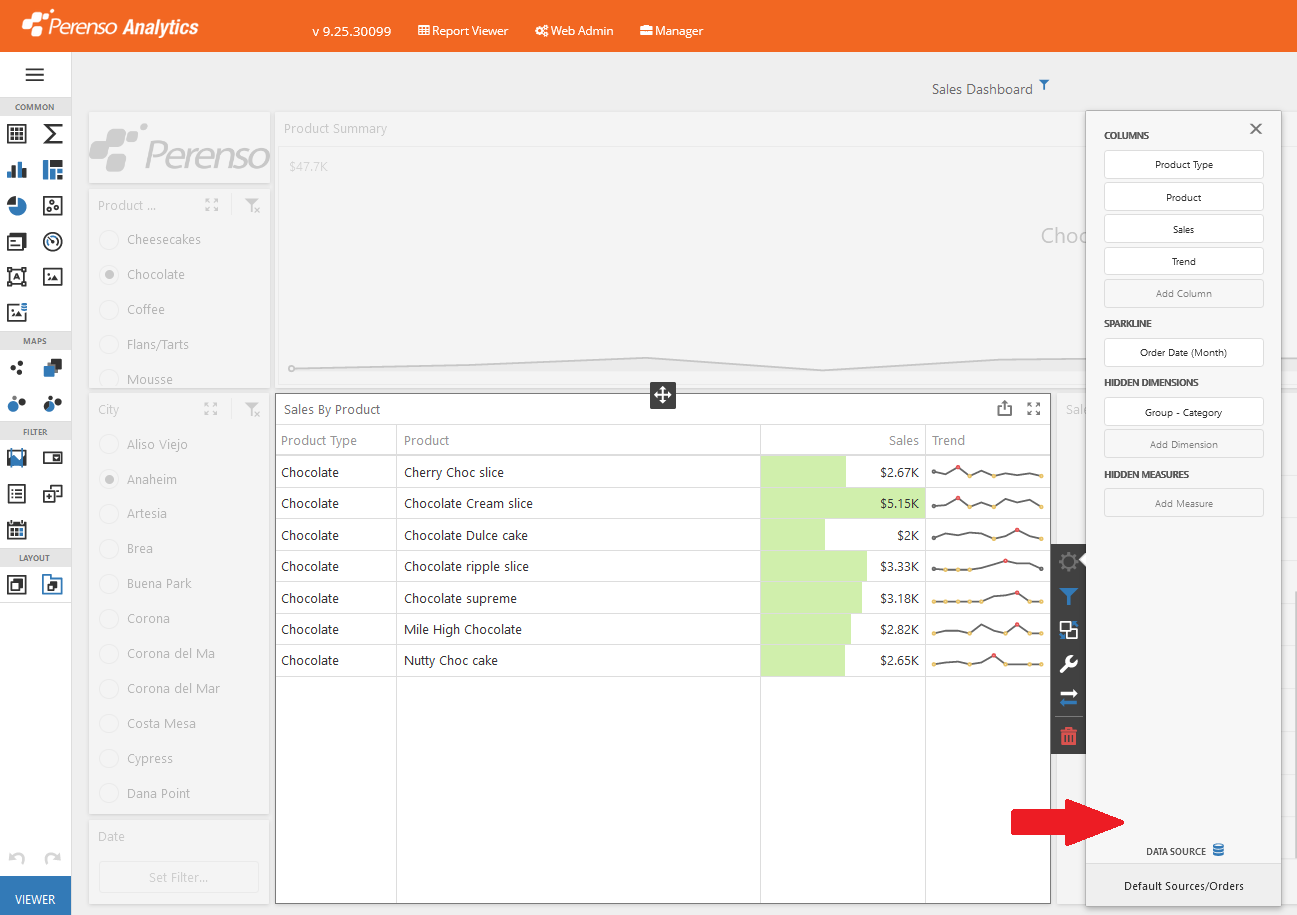Select the Aliso Viejo city option
1297x915 pixels.
pos(109,444)
